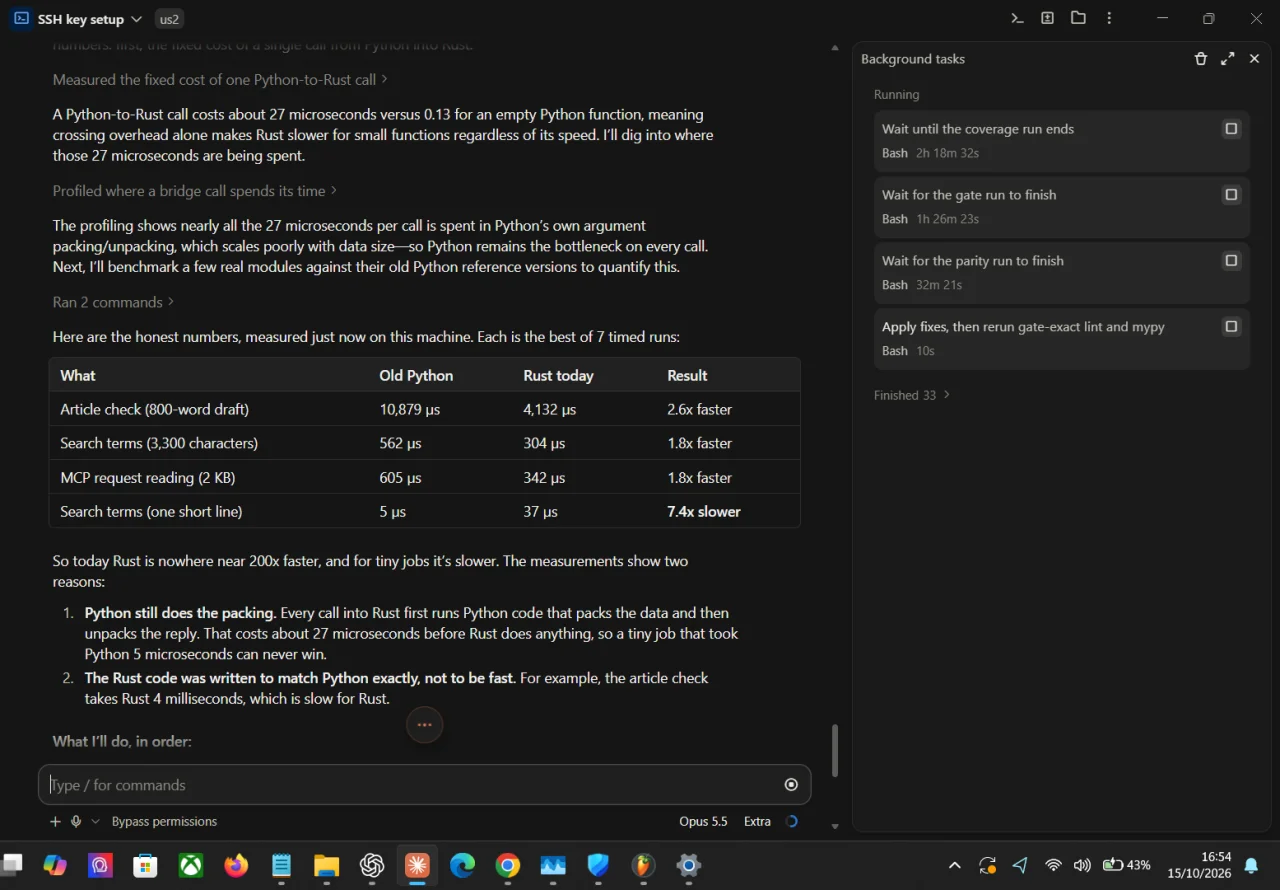Screen dimensions: 1280x890
Task: Open the volume control in the system tray
Action: pos(1082,865)
